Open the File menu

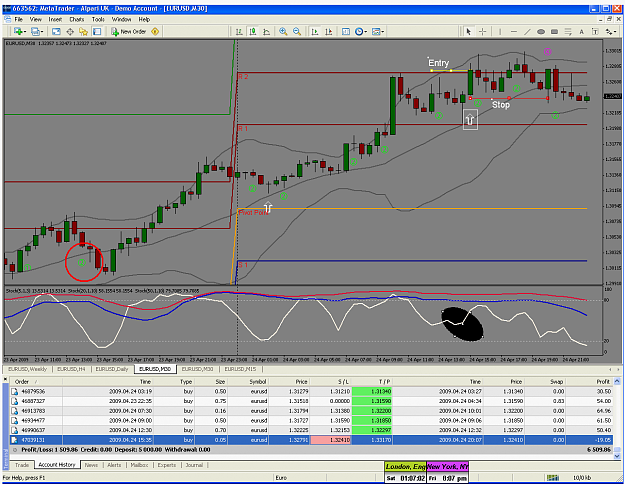(19, 19)
